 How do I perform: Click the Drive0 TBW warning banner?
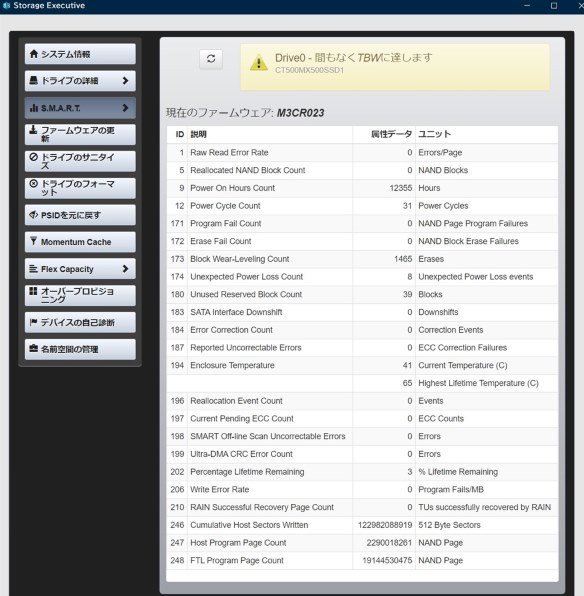[x=395, y=67]
